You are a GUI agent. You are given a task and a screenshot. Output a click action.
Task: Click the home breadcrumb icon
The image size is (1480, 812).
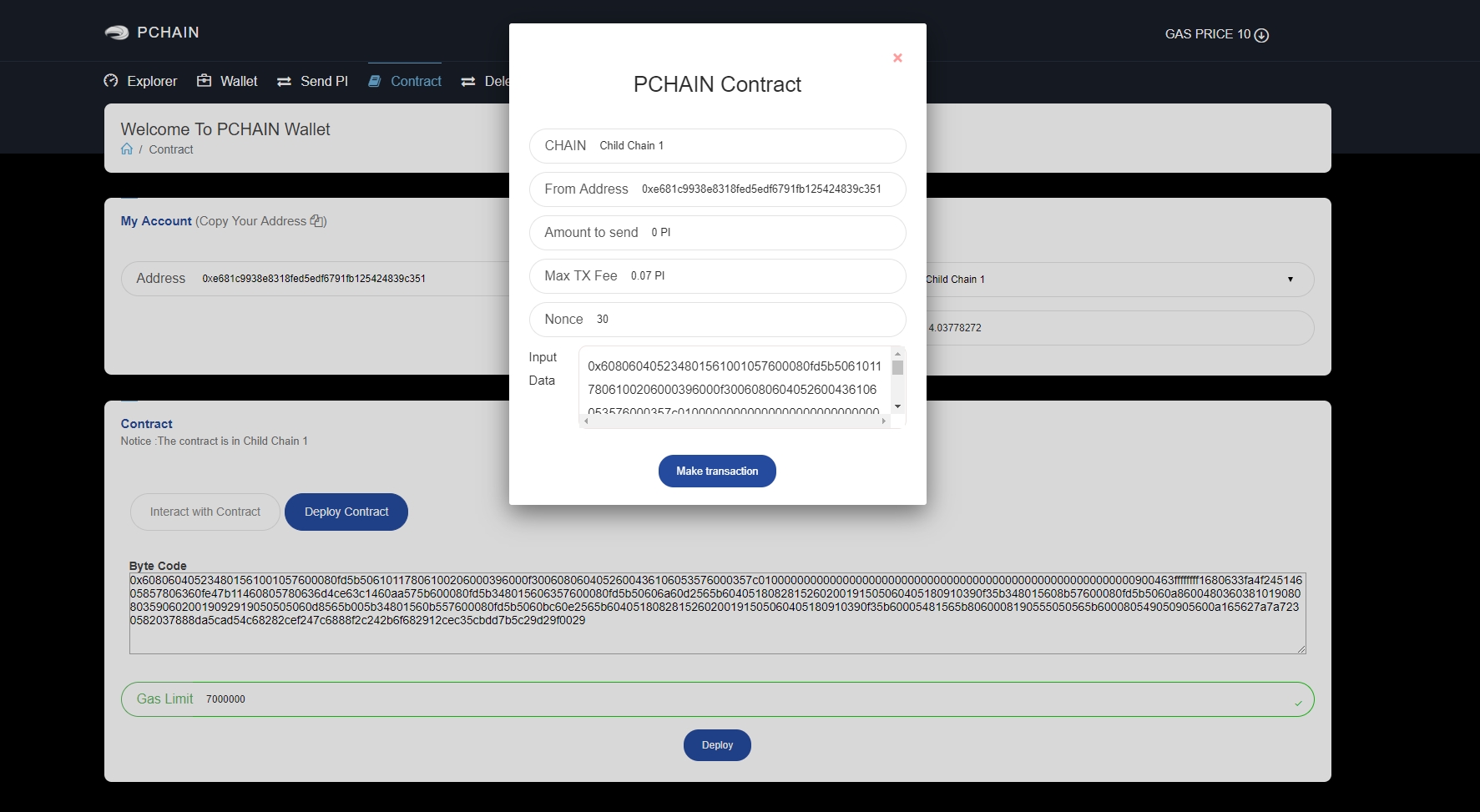tap(127, 149)
